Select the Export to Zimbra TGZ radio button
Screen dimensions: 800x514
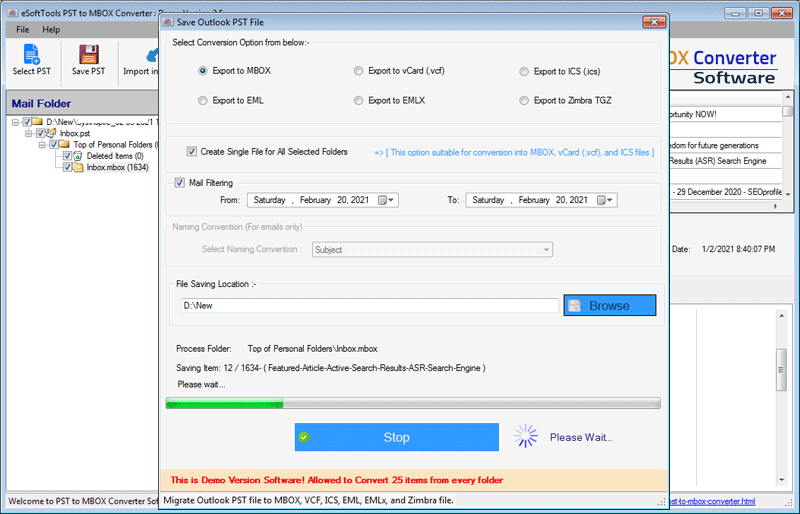pyautogui.click(x=524, y=101)
